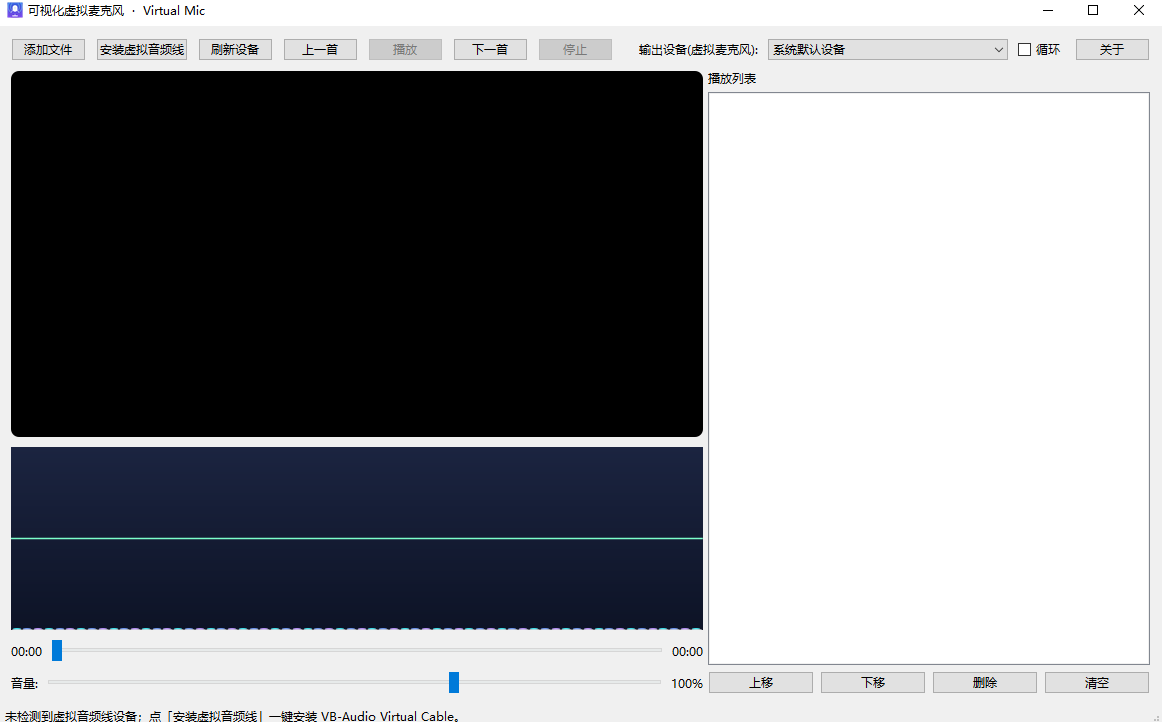Click the 播放列表 heading label
The width and height of the screenshot is (1162, 722).
(731, 79)
